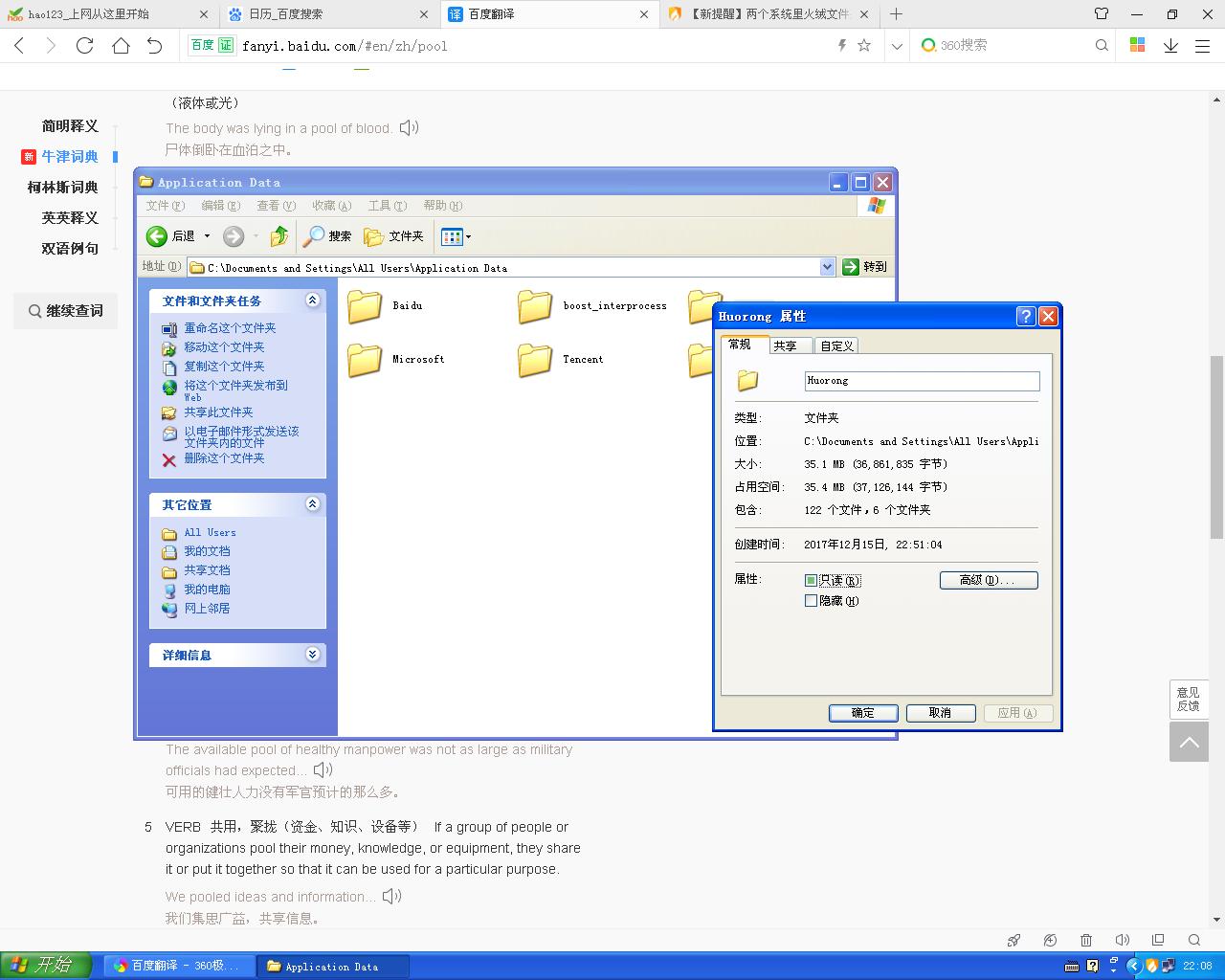This screenshot has width=1225, height=980.
Task: Click the network connection tray icon
Action: click(1169, 966)
